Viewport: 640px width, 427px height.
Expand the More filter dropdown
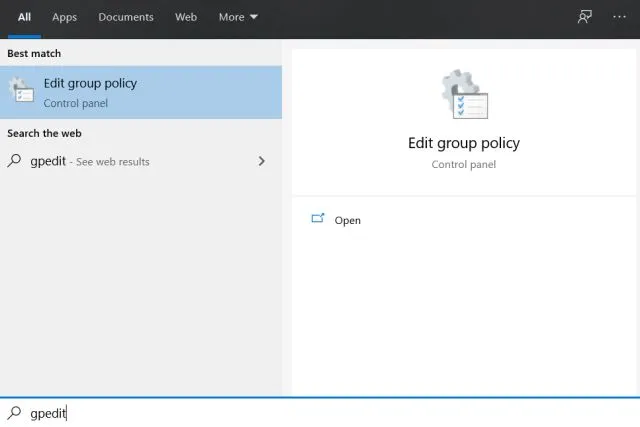(x=238, y=17)
